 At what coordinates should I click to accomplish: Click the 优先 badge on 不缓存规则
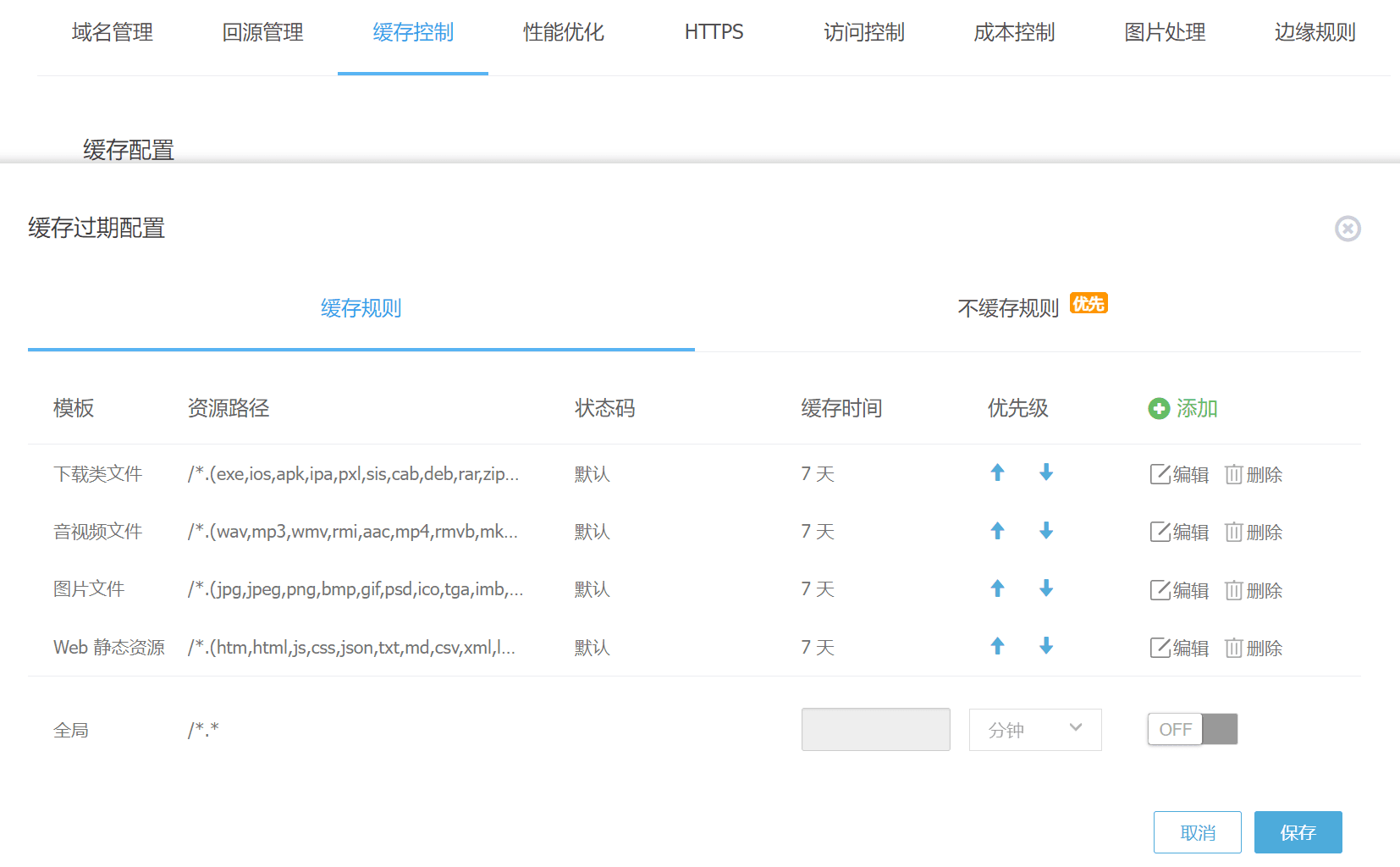tap(1089, 303)
